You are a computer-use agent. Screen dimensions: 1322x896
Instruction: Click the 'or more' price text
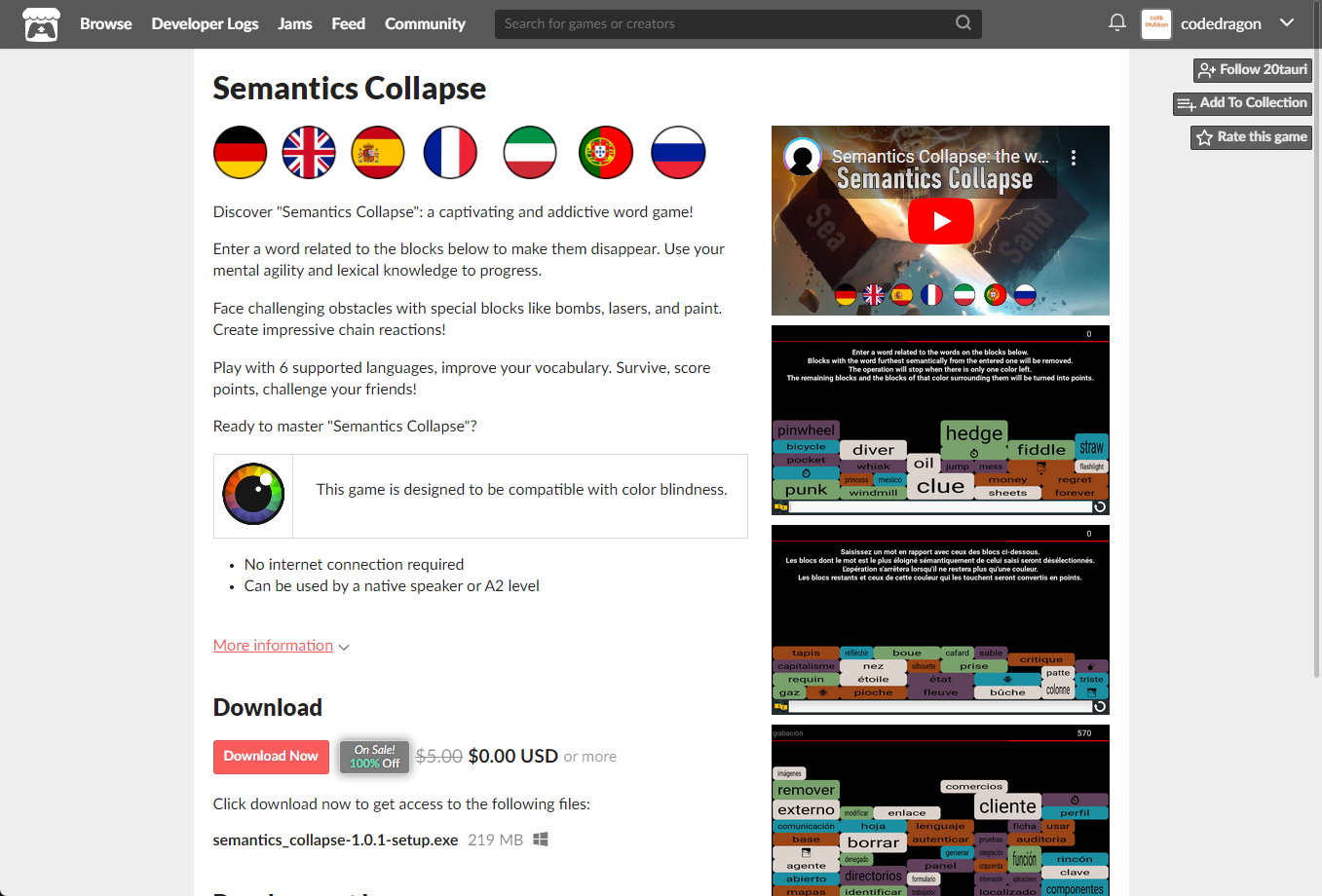(x=590, y=757)
